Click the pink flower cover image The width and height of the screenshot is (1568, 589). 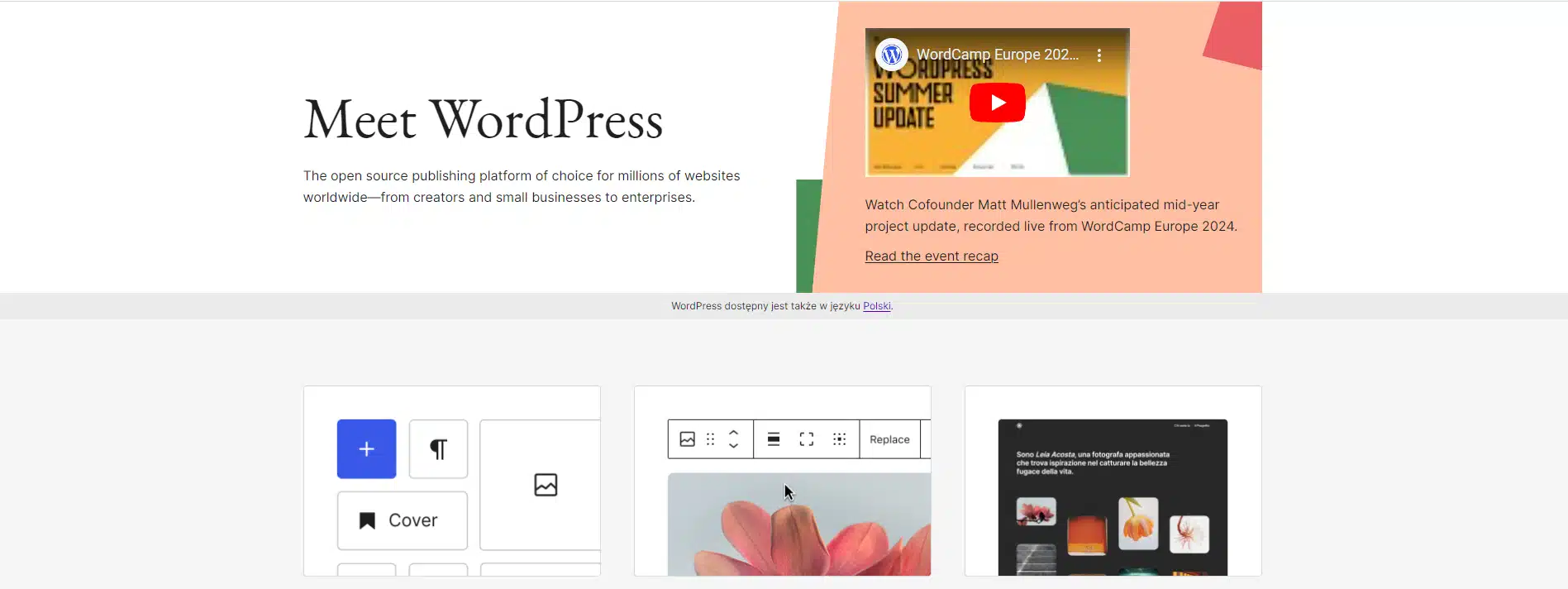click(x=799, y=524)
